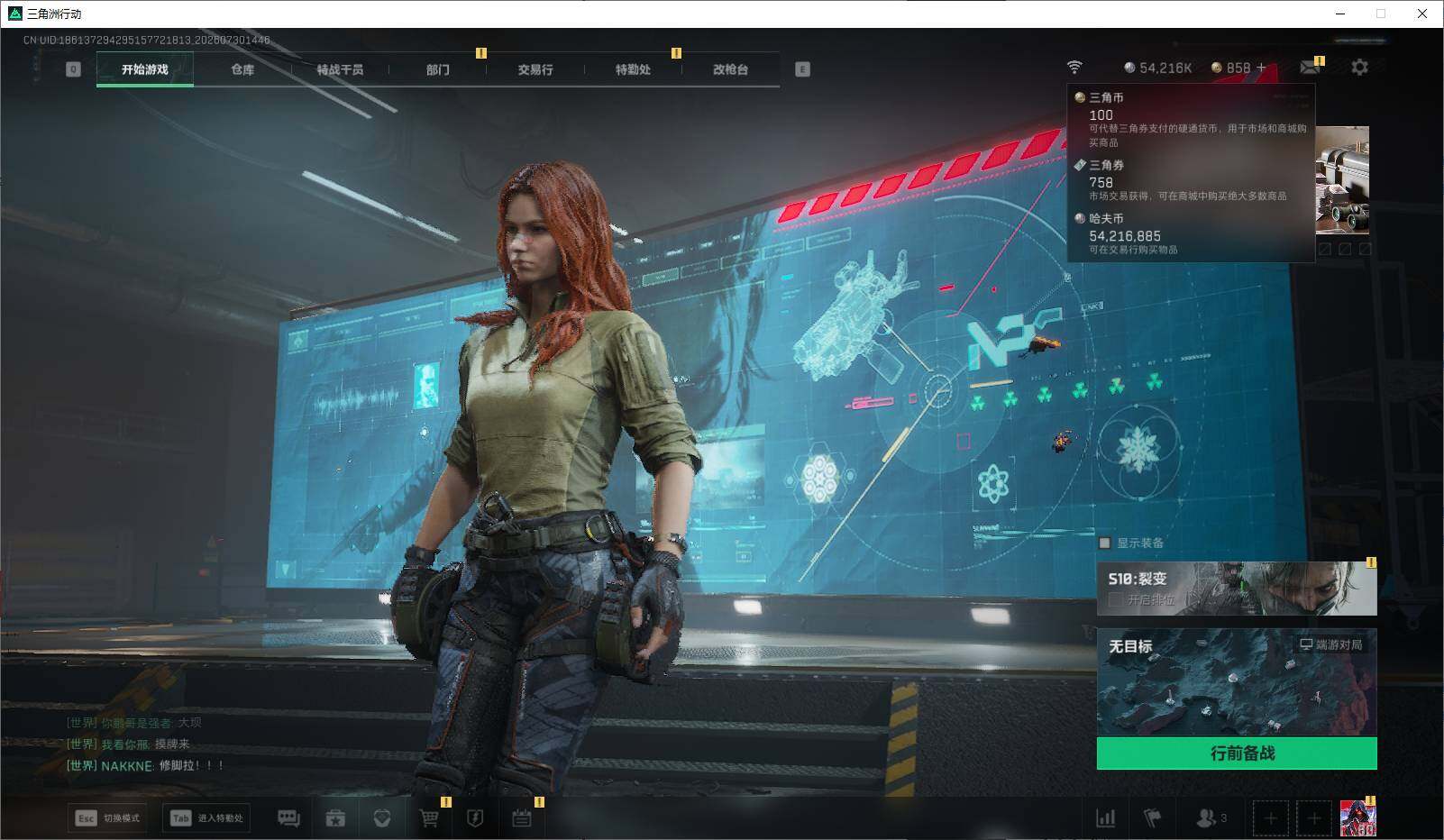The width and height of the screenshot is (1444, 840).
Task: Toggle the 显示装备 checkbox
Action: pyautogui.click(x=1105, y=543)
